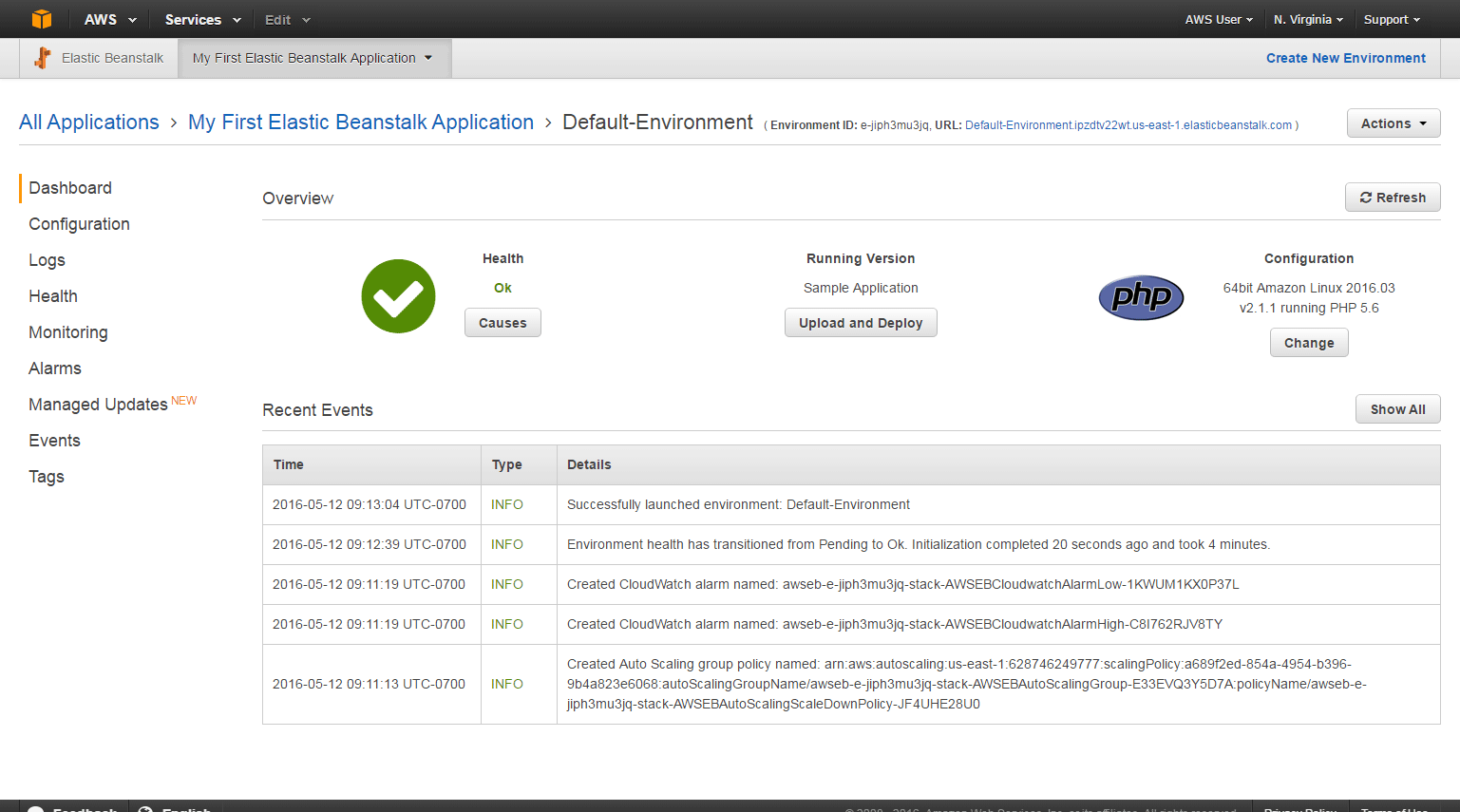Open the Services dropdown menu
This screenshot has width=1460, height=812.
(203, 19)
